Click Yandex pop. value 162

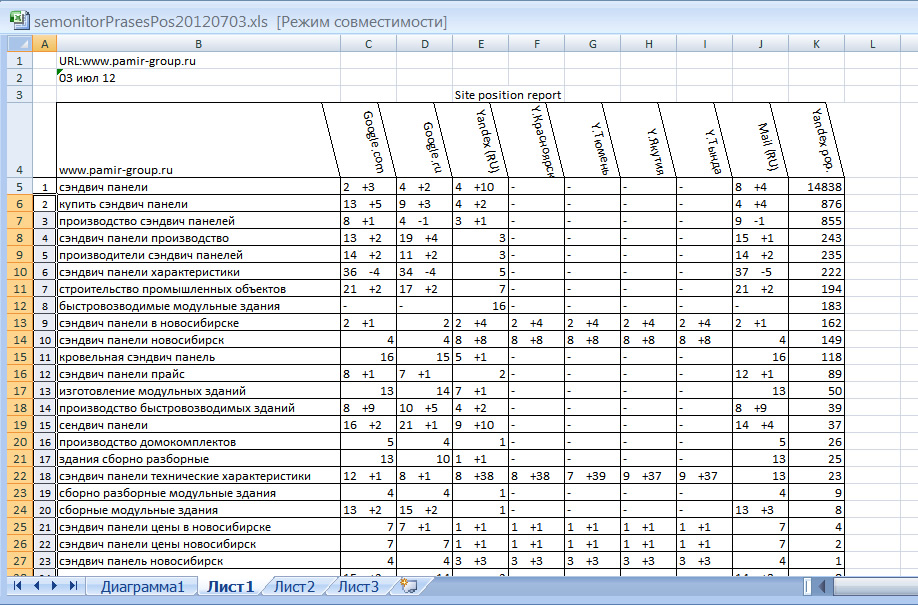[x=817, y=323]
